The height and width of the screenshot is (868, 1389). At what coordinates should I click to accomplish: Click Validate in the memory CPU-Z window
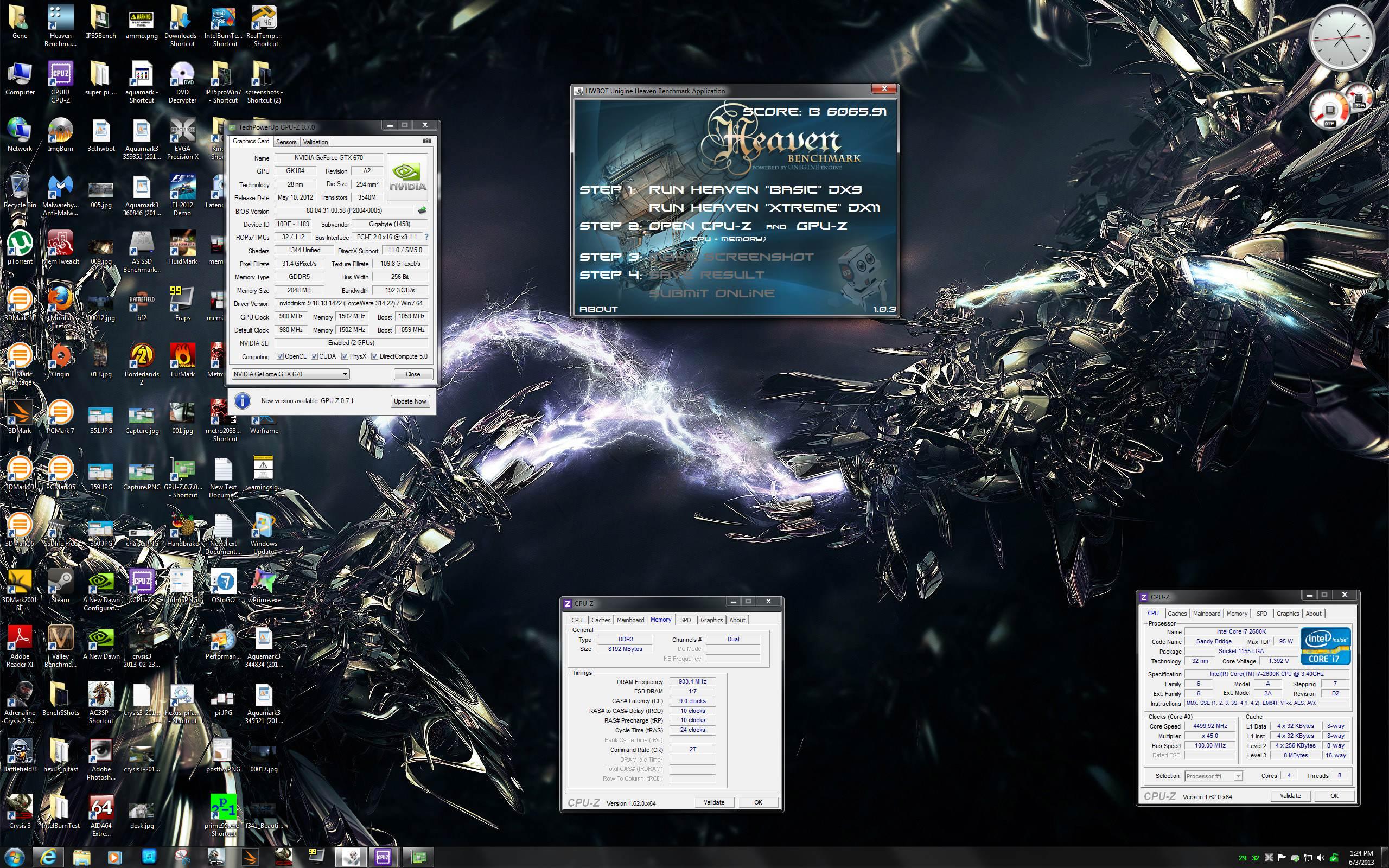(x=714, y=802)
